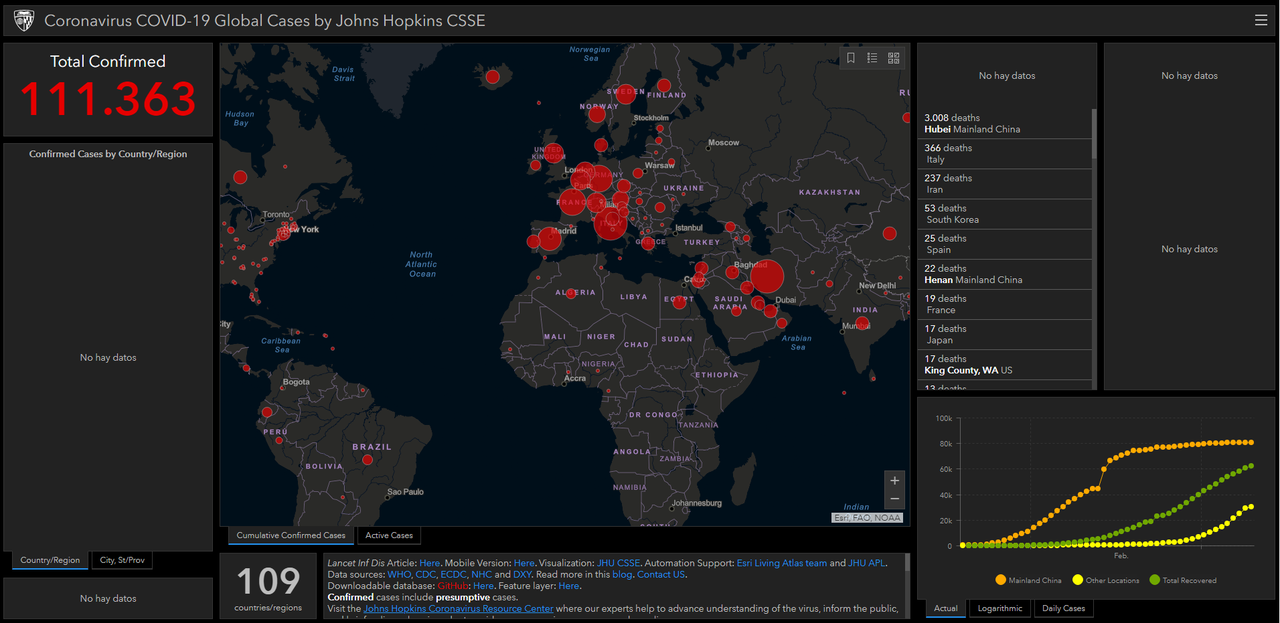
Task: Select the France 19 deaths row
Action: tap(1004, 304)
